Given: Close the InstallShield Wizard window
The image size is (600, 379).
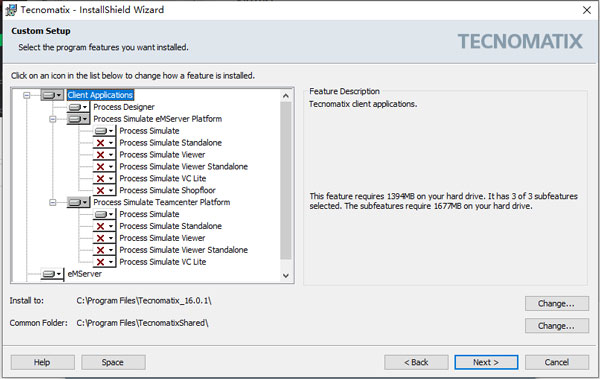Looking at the screenshot, I should 587,10.
